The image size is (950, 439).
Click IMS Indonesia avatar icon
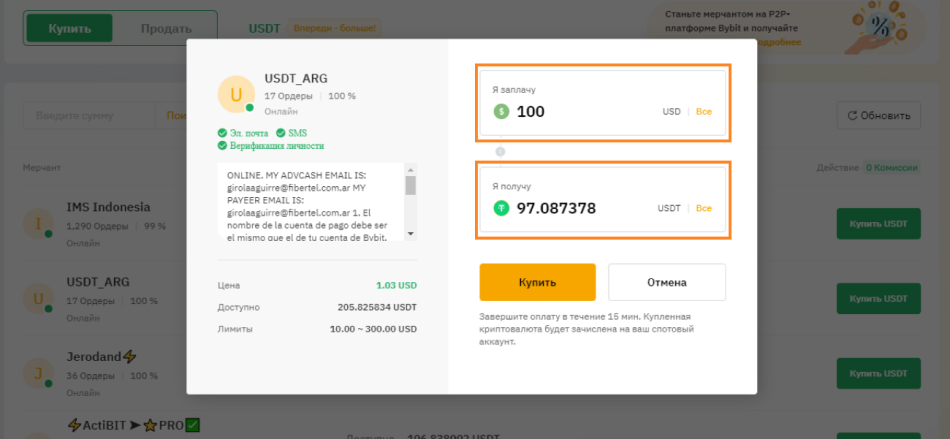point(38,225)
